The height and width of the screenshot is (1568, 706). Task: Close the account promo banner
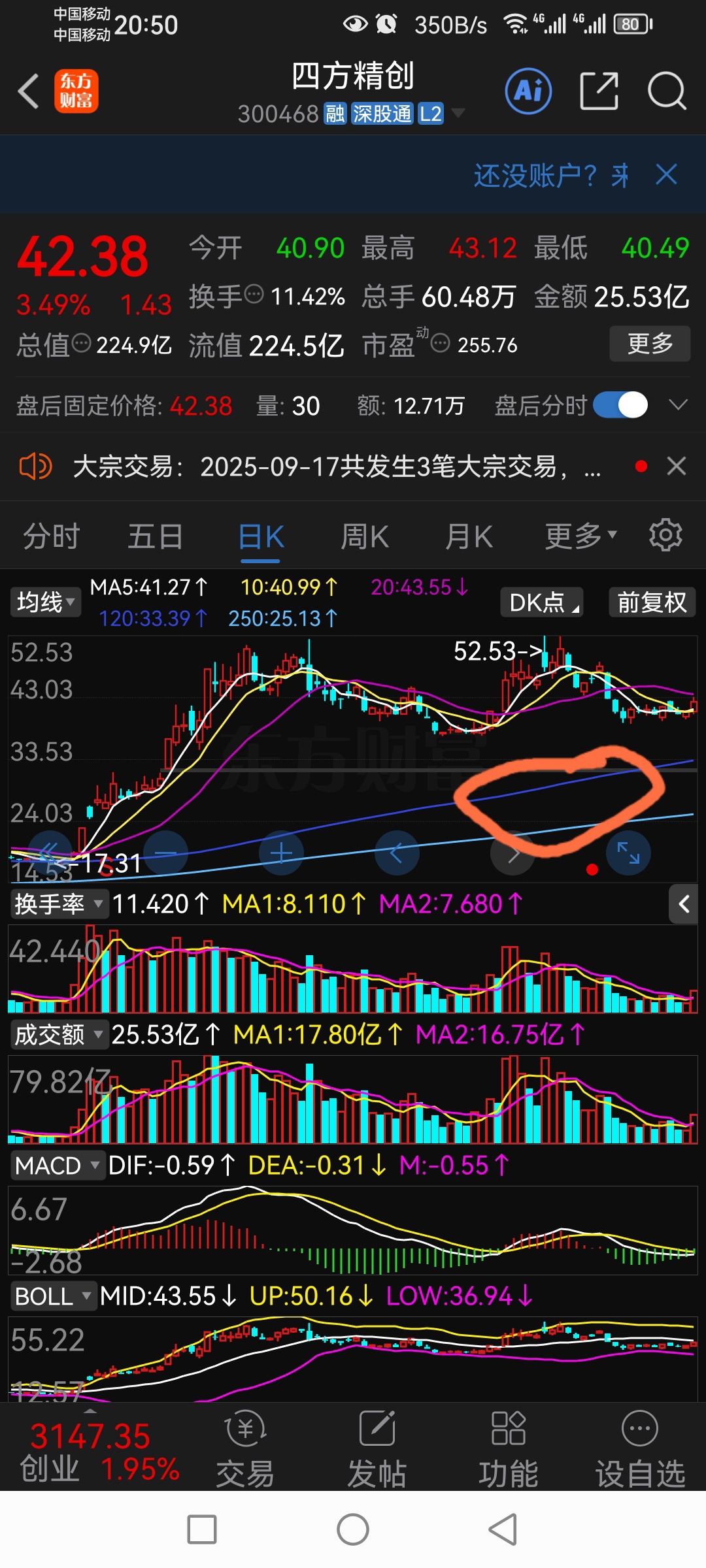(666, 174)
